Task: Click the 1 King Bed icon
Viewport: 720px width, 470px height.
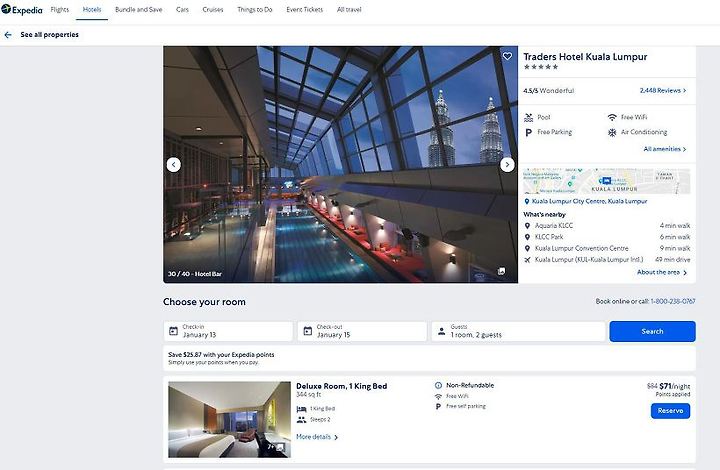Action: pos(301,409)
